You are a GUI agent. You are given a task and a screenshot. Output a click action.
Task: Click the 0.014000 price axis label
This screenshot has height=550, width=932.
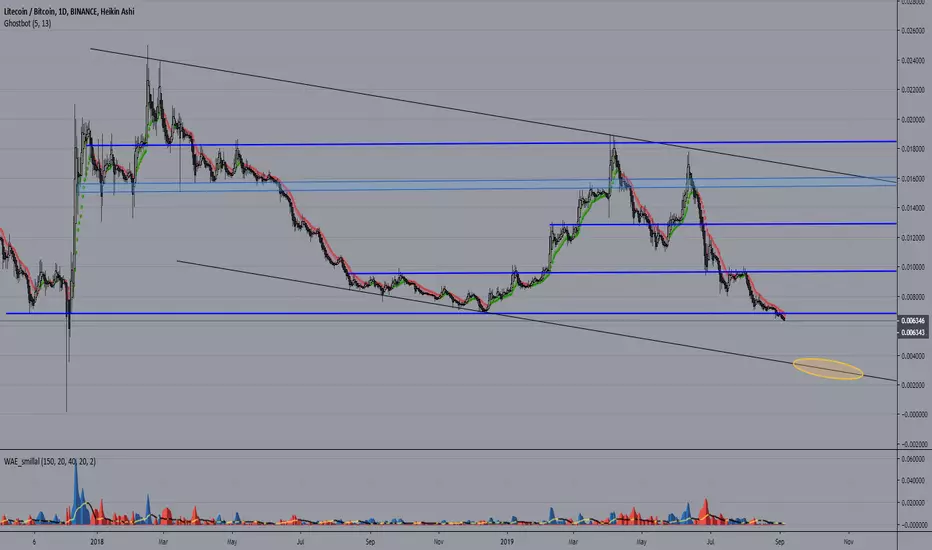[x=912, y=208]
